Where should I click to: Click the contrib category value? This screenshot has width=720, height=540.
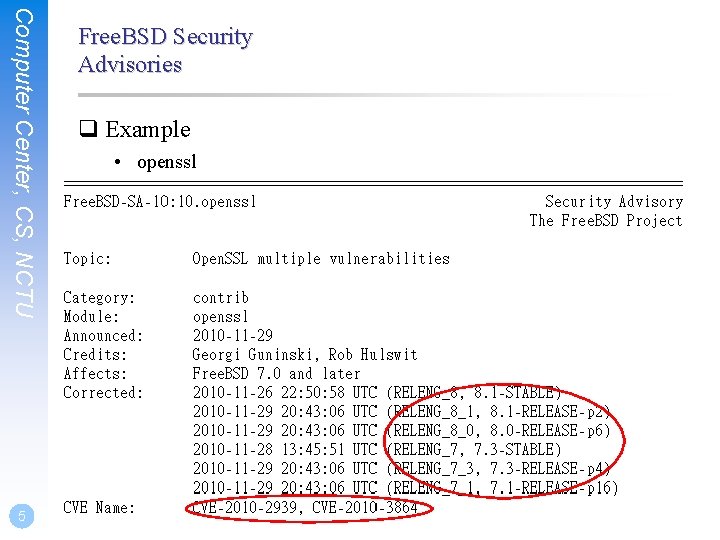coord(221,298)
